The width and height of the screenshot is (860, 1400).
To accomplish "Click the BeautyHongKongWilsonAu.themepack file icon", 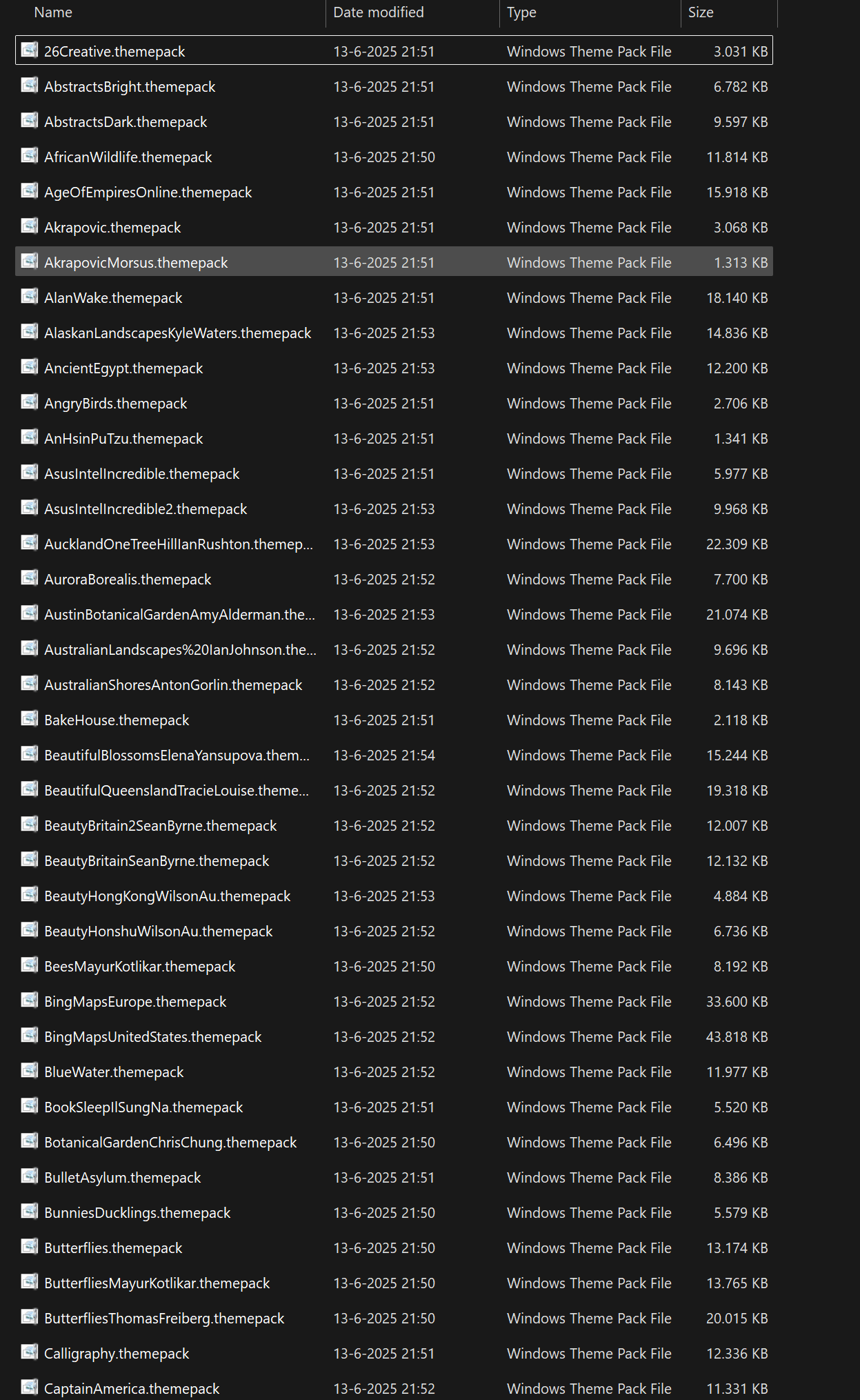I will (29, 895).
